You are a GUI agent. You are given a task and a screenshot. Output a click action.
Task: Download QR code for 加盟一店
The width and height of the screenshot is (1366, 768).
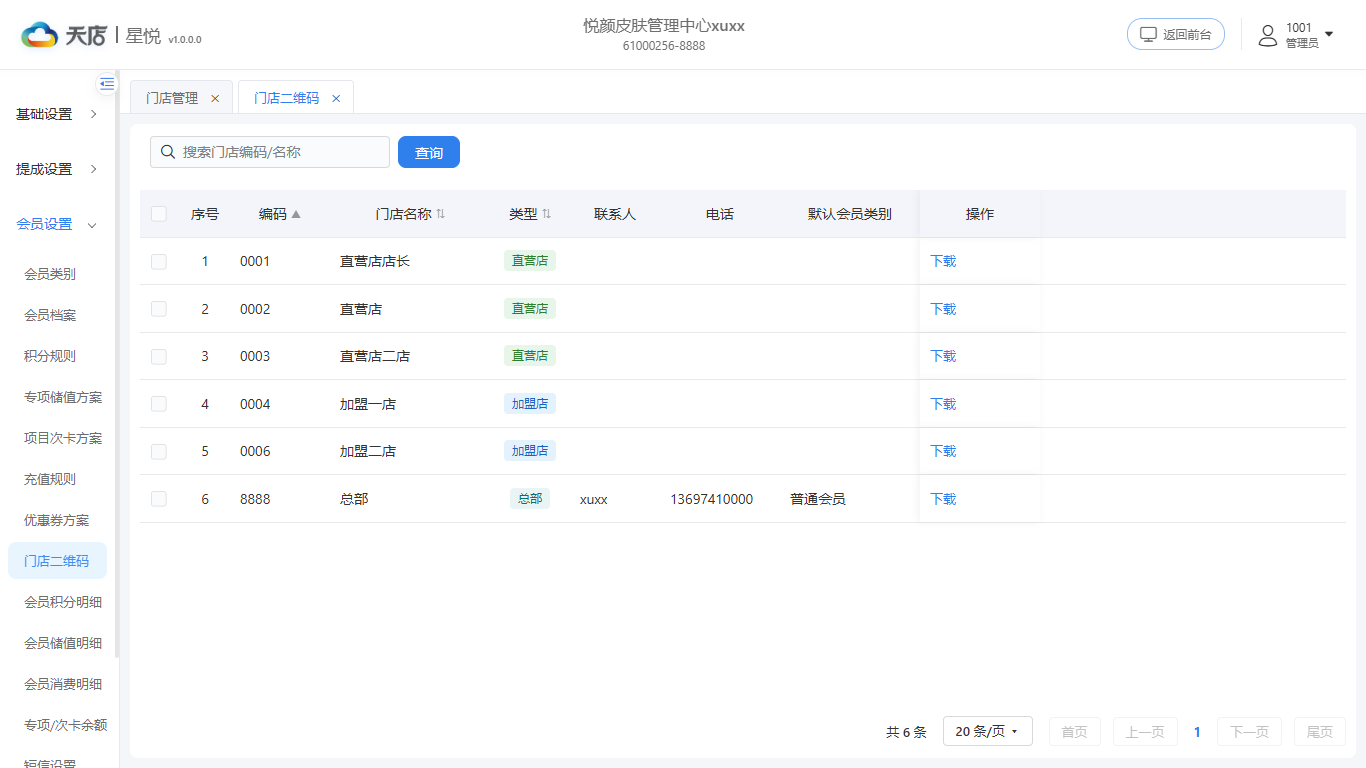point(943,404)
